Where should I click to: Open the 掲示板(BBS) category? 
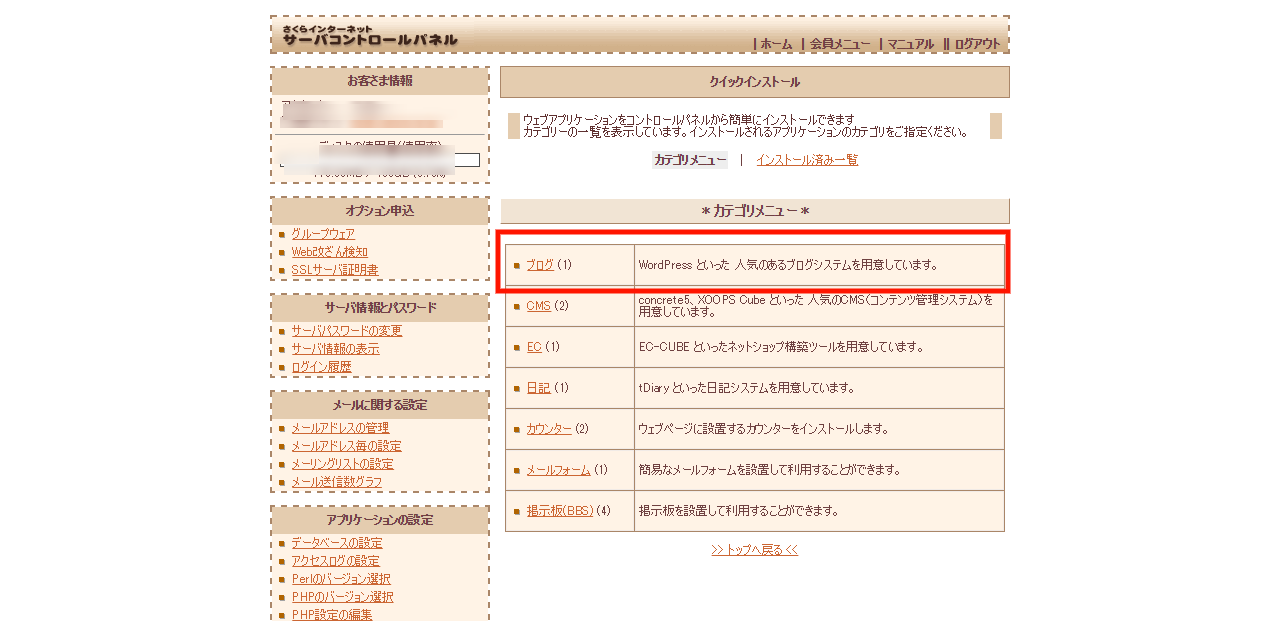pos(560,511)
